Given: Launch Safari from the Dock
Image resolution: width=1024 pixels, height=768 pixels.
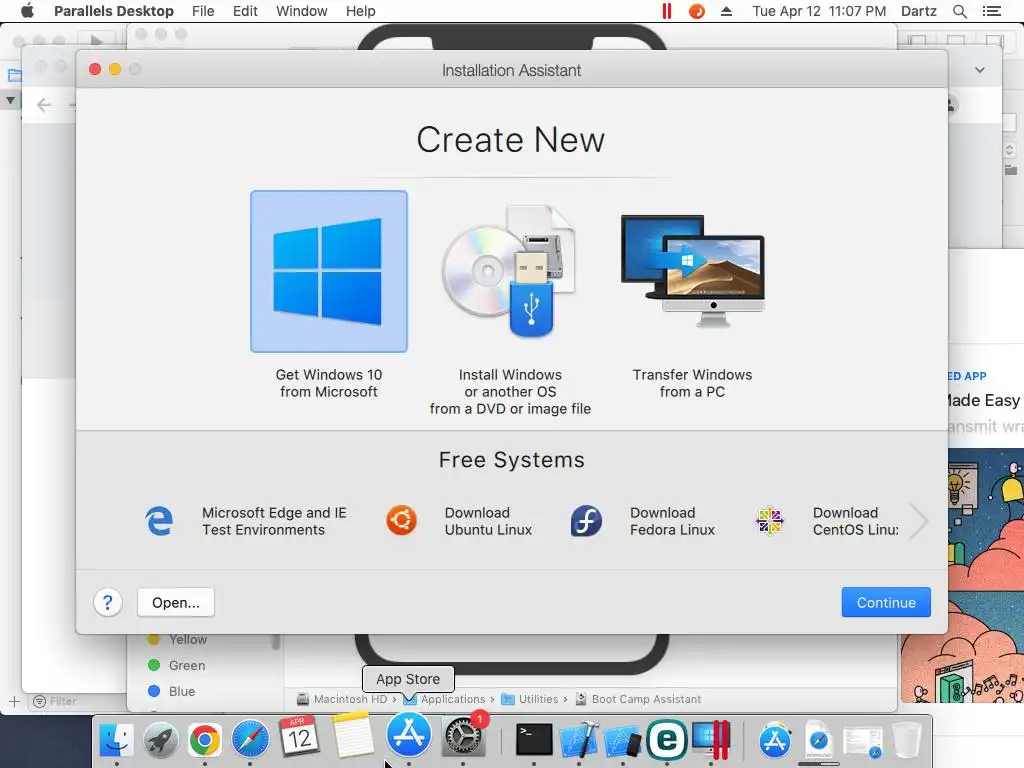Looking at the screenshot, I should point(249,739).
